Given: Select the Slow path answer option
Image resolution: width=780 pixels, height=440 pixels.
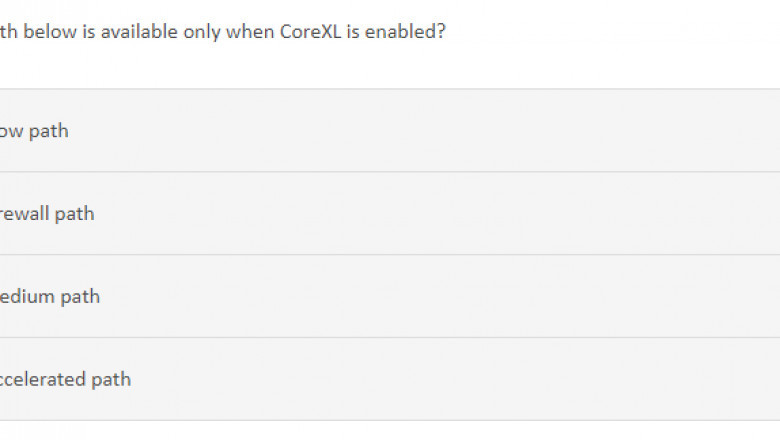Looking at the screenshot, I should tap(390, 131).
